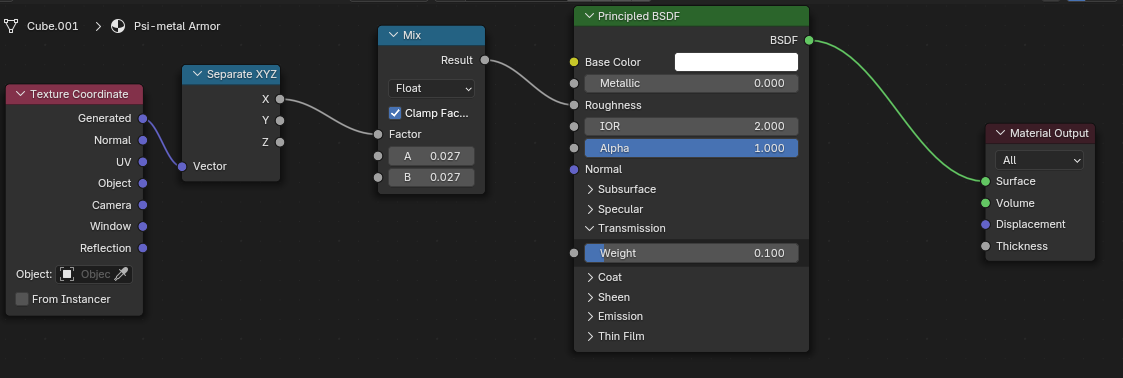The image size is (1123, 378).
Task: Click the Psi-metal Armor material sphere icon
Action: (x=118, y=26)
